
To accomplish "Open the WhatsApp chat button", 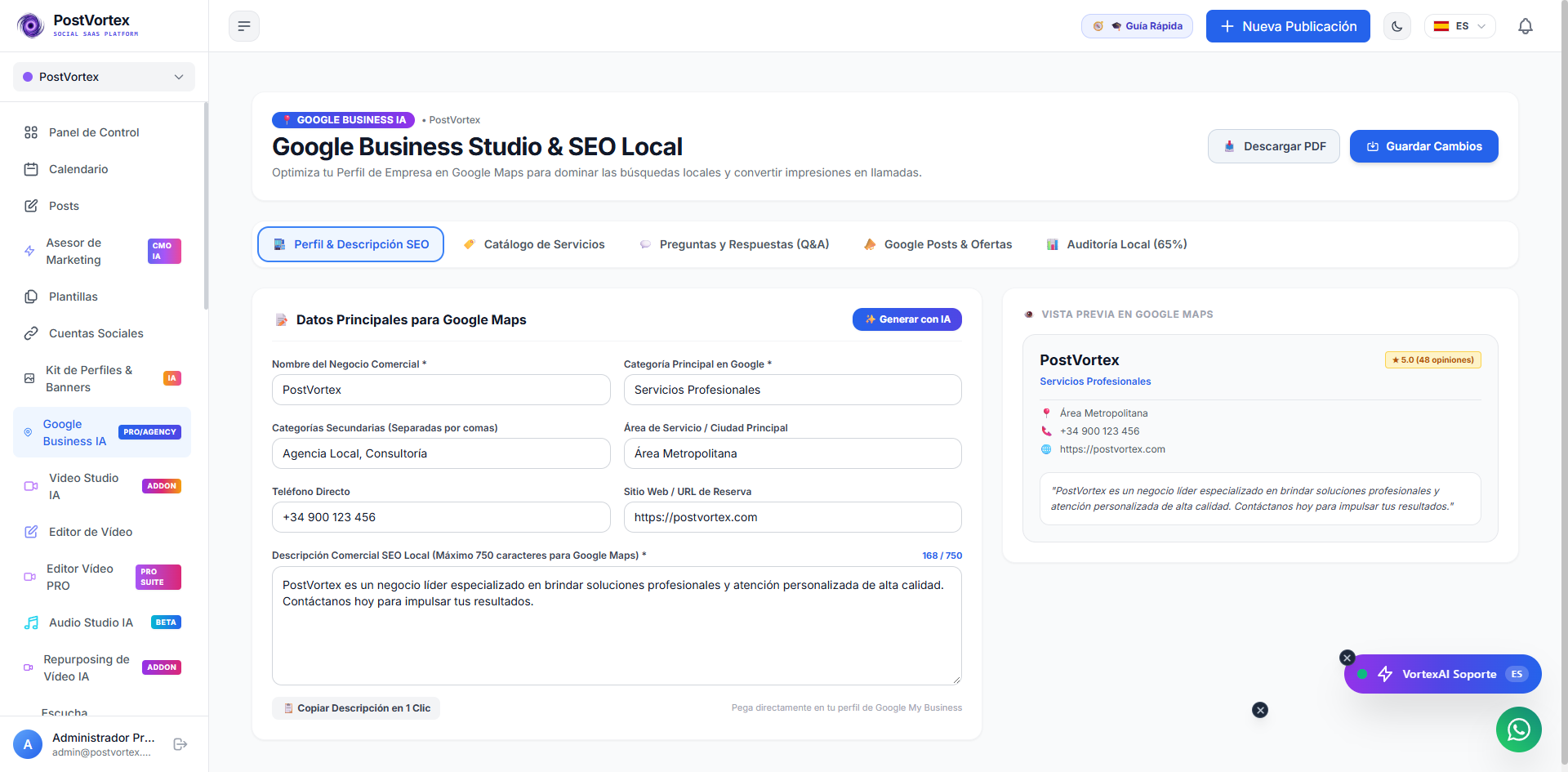I will click(1519, 730).
